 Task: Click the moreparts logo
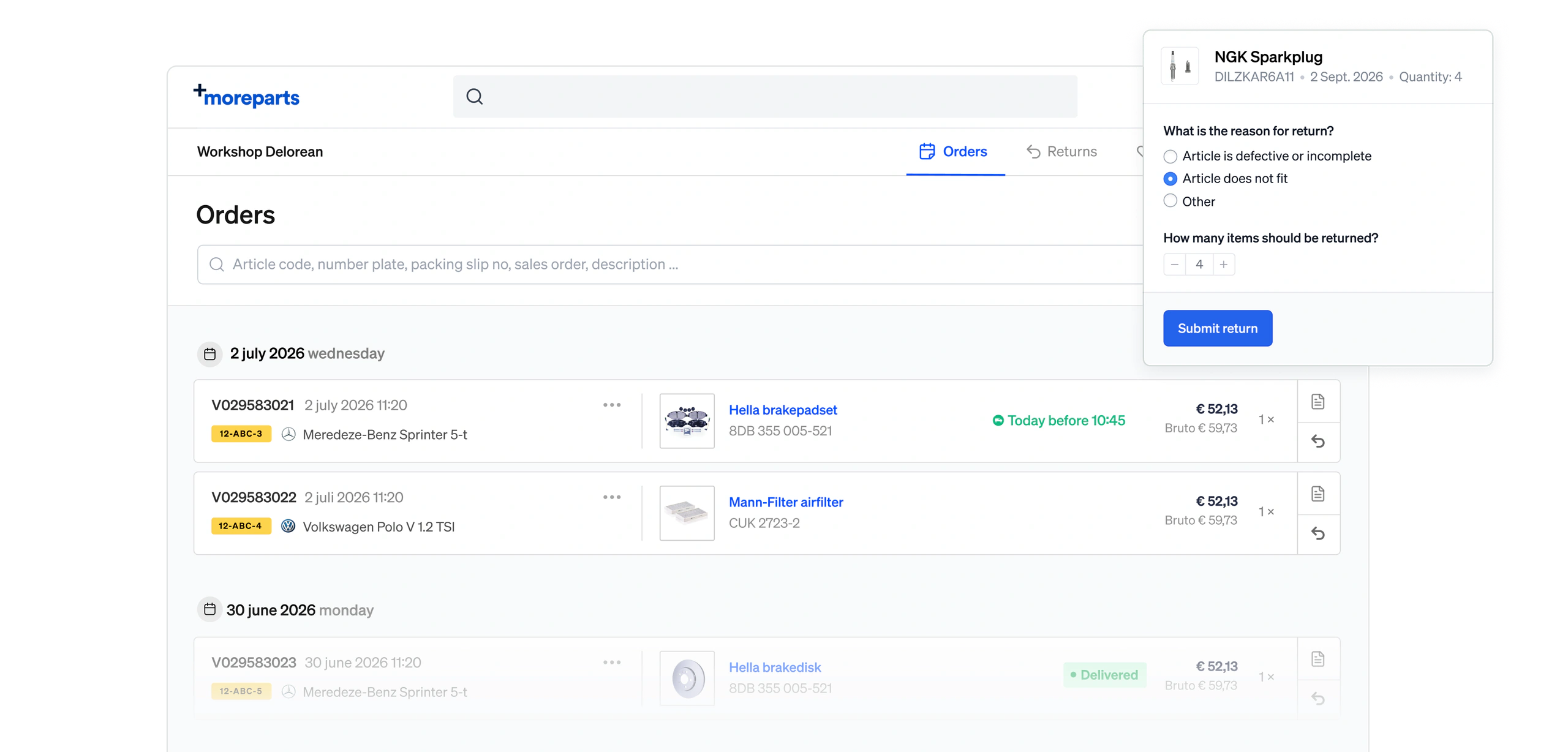coord(246,96)
